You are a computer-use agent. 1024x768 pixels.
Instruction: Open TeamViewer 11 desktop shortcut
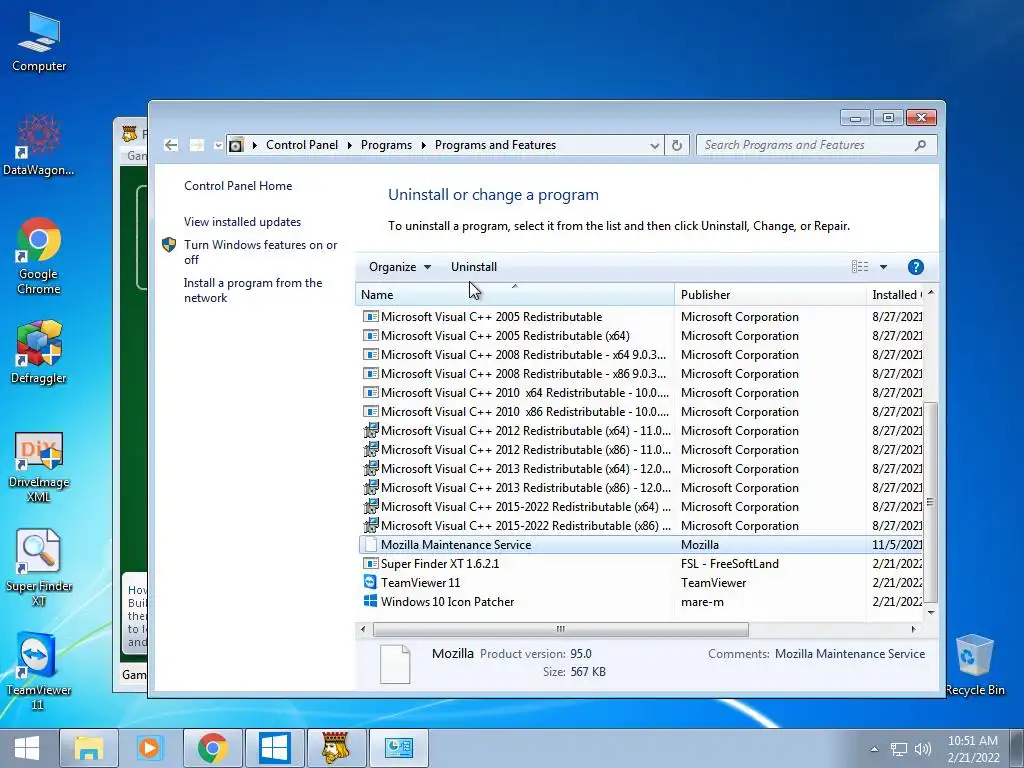39,671
